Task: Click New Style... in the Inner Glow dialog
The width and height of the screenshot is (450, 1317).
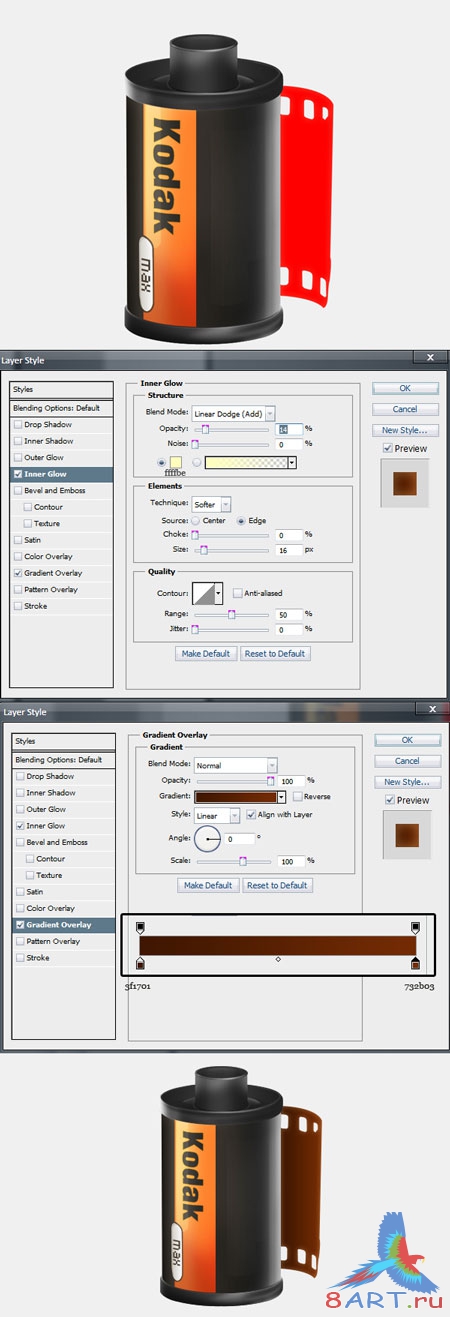Action: point(405,430)
